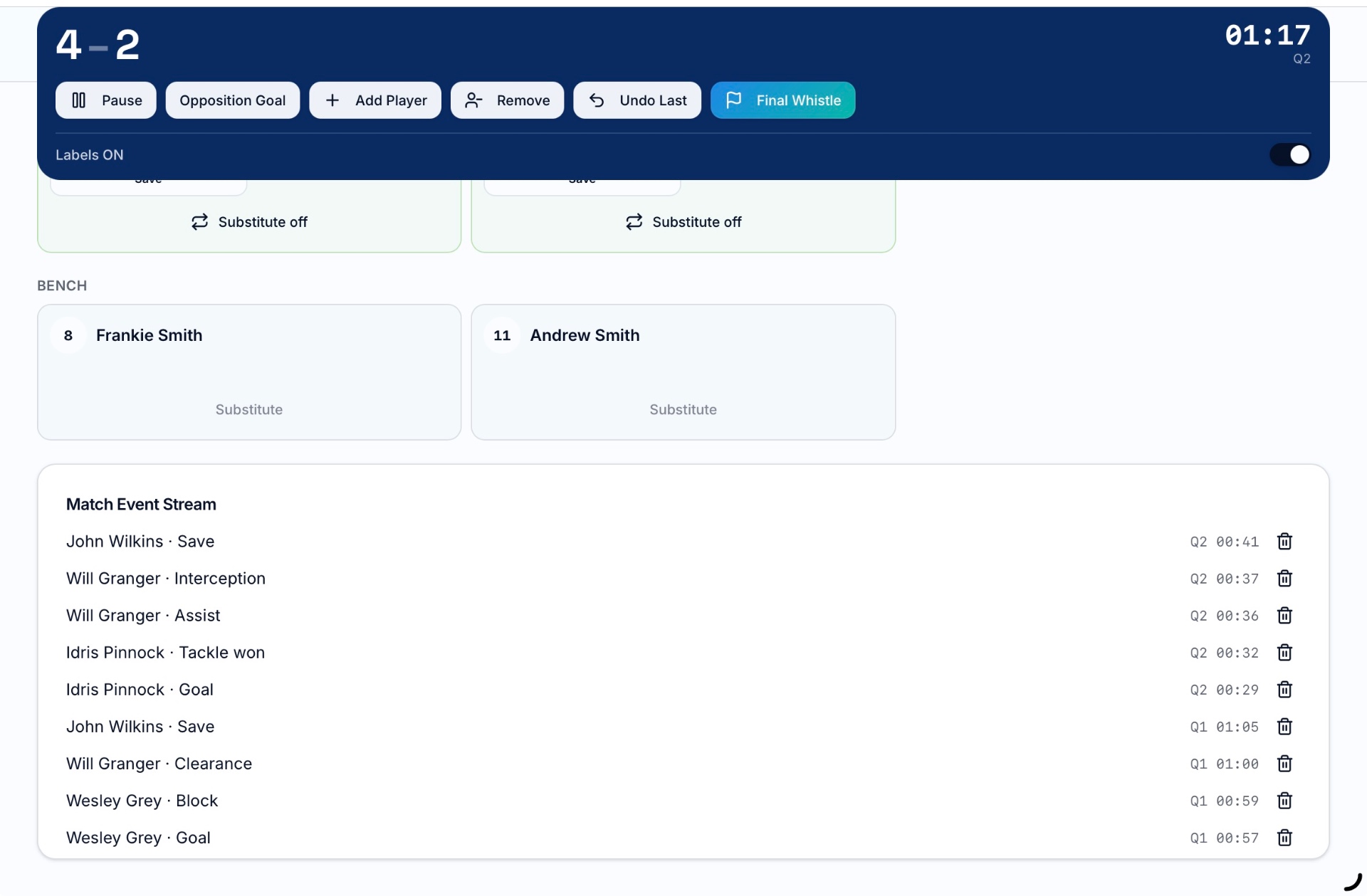Click the Q1 00:57 timestamp
Viewport: 1367px width, 896px height.
1224,838
